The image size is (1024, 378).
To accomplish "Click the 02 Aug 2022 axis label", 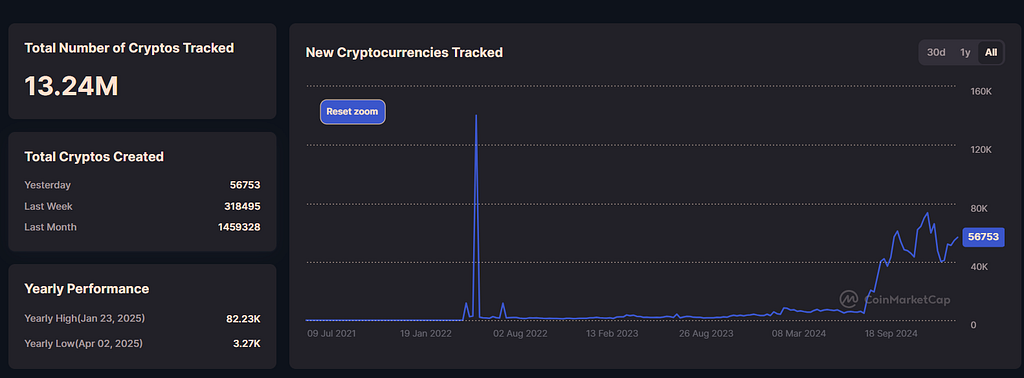I will pos(520,334).
